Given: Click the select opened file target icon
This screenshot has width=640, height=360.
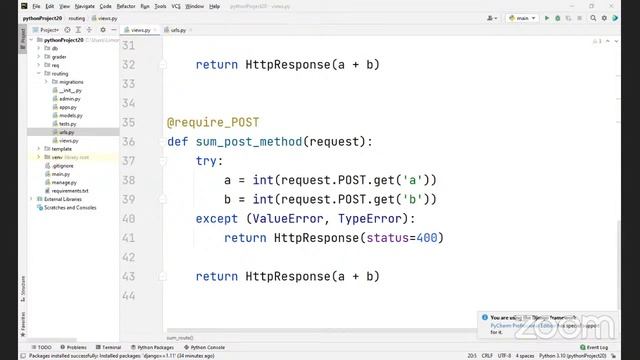Looking at the screenshot, I should pyautogui.click(x=67, y=30).
